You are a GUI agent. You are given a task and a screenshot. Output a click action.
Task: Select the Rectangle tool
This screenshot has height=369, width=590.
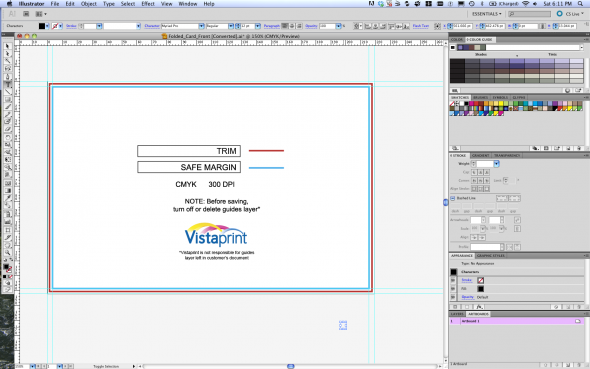tap(8, 99)
